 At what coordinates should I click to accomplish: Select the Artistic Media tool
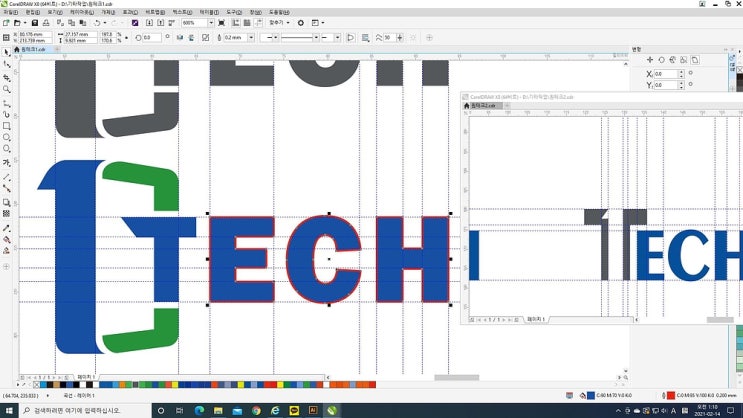[6, 114]
